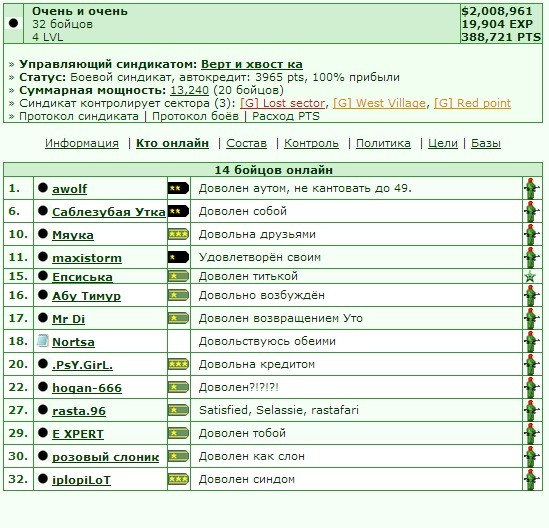
Task: Click soldier icon in rasta.96 row
Action: [532, 411]
